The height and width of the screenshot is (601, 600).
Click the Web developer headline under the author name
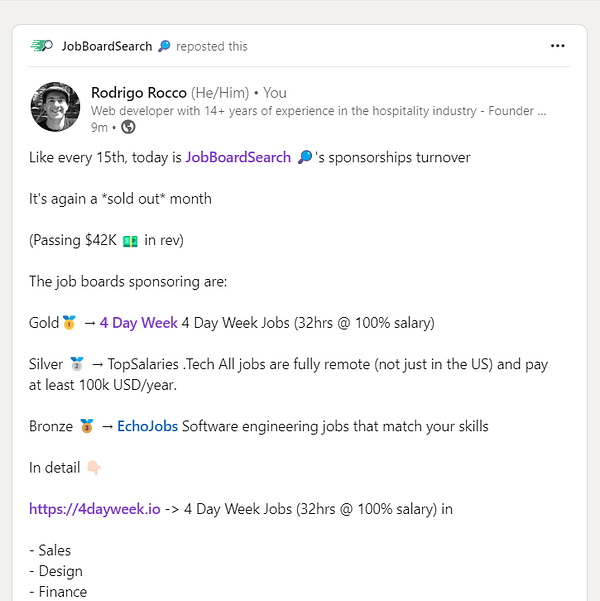click(x=318, y=111)
